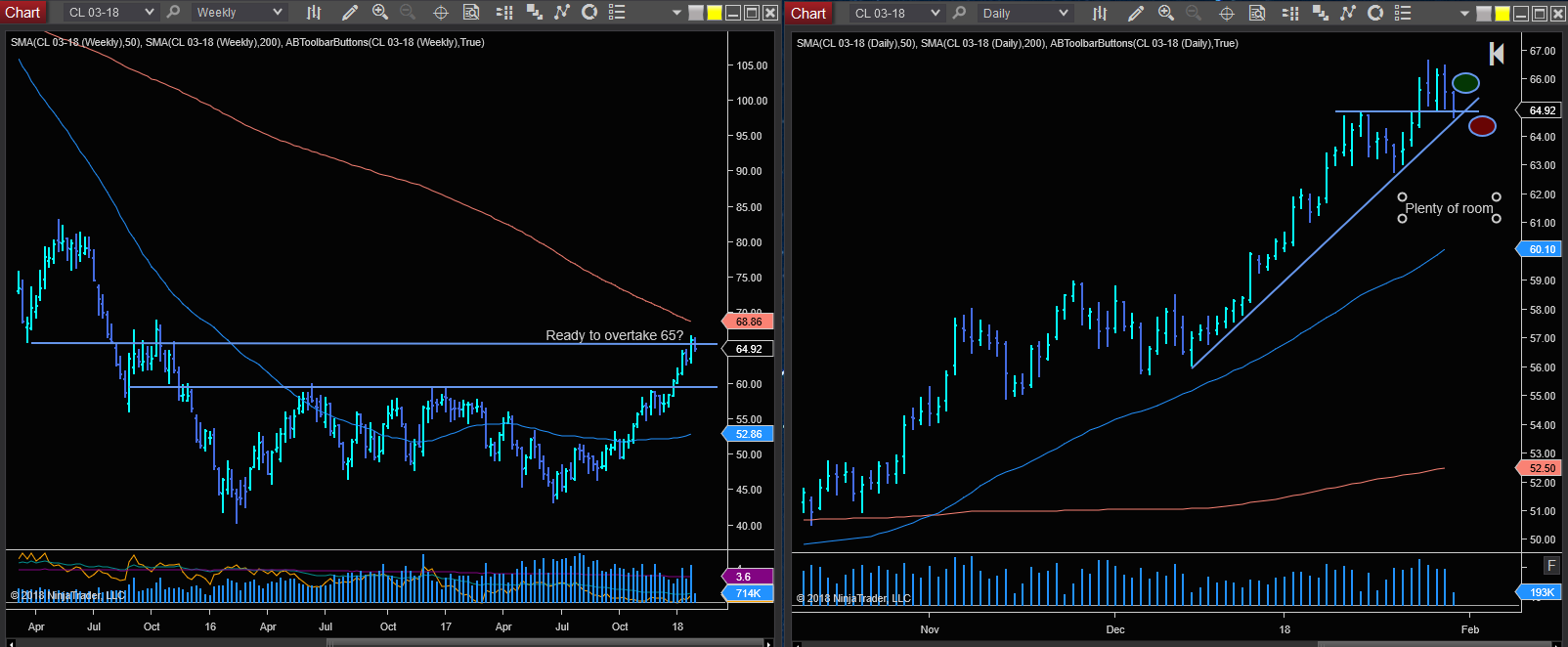Select the Chart tab of Weekly window
The height and width of the screenshot is (647, 1568).
[22, 13]
